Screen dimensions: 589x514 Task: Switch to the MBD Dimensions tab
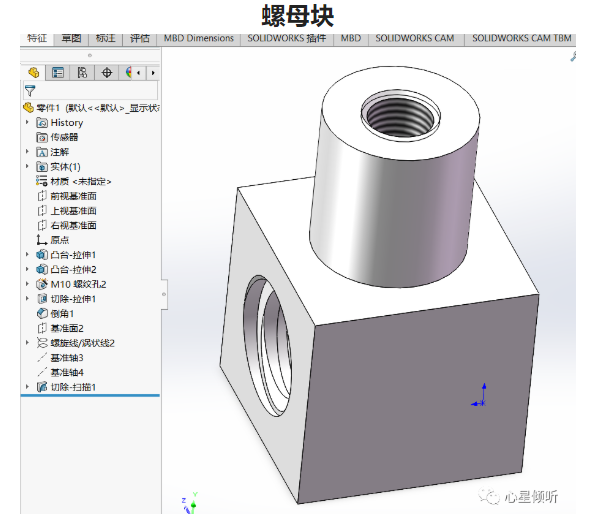[x=199, y=38]
